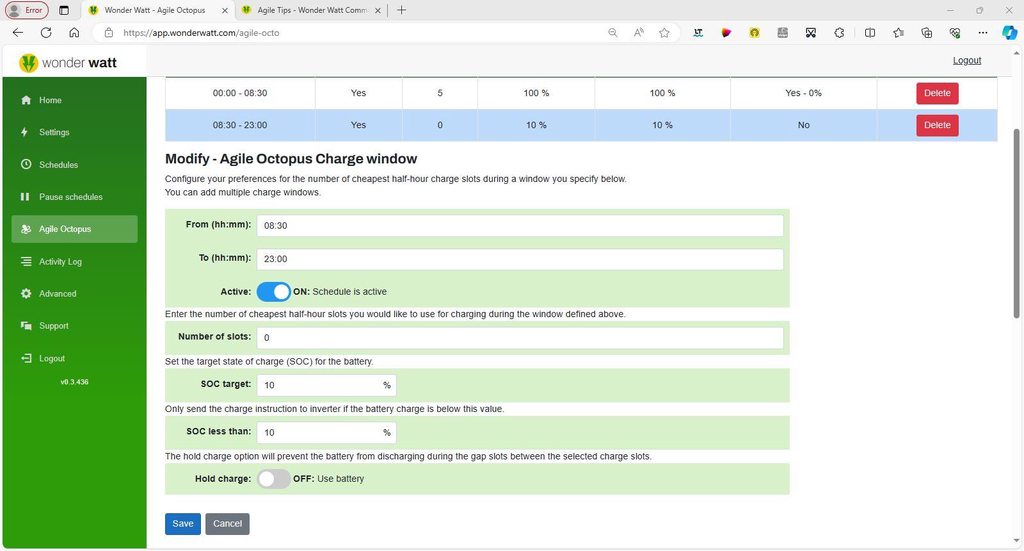Click the Number of slots field
This screenshot has width=1024, height=551.
tap(519, 338)
